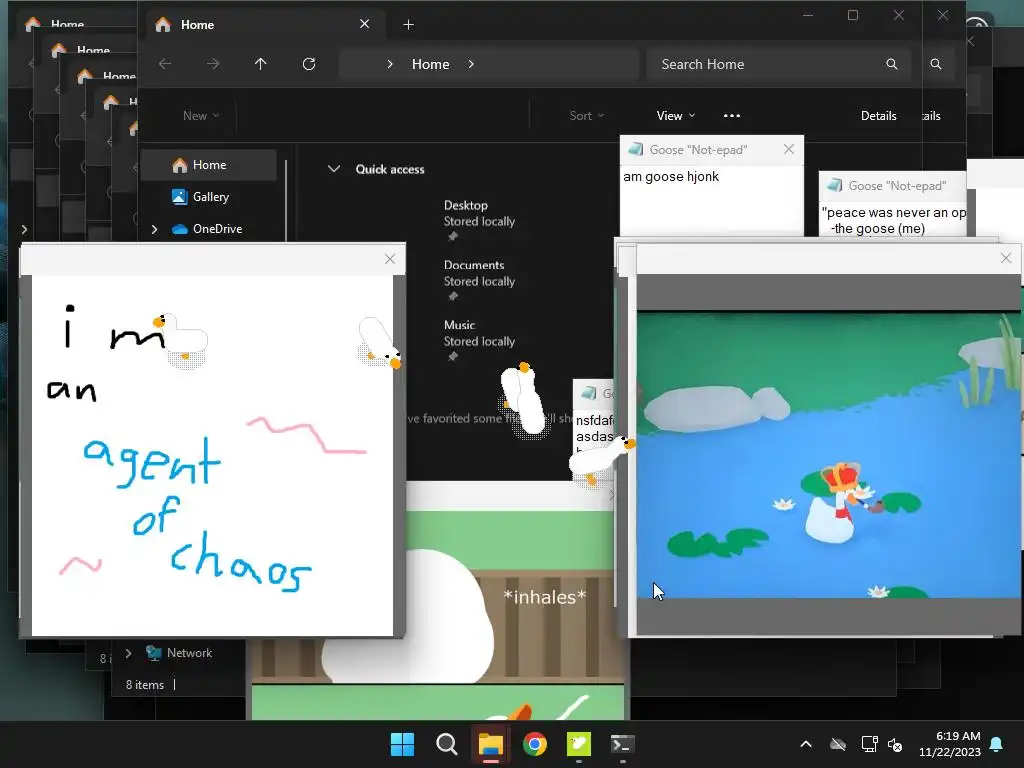Screen dimensions: 1024x768
Task: Click Home in the address bar
Action: (x=430, y=64)
